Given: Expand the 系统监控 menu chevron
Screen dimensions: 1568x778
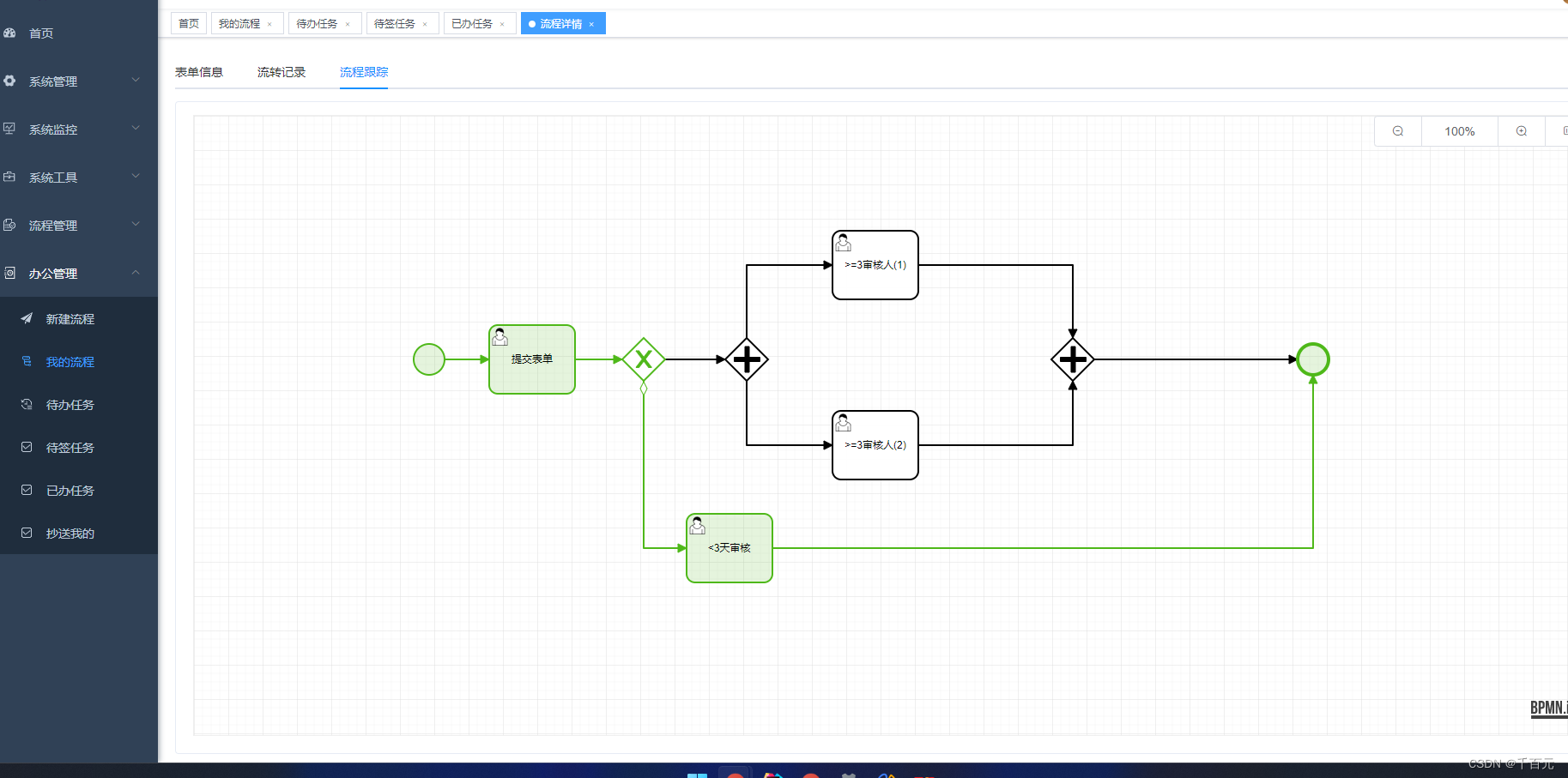Looking at the screenshot, I should 136,128.
